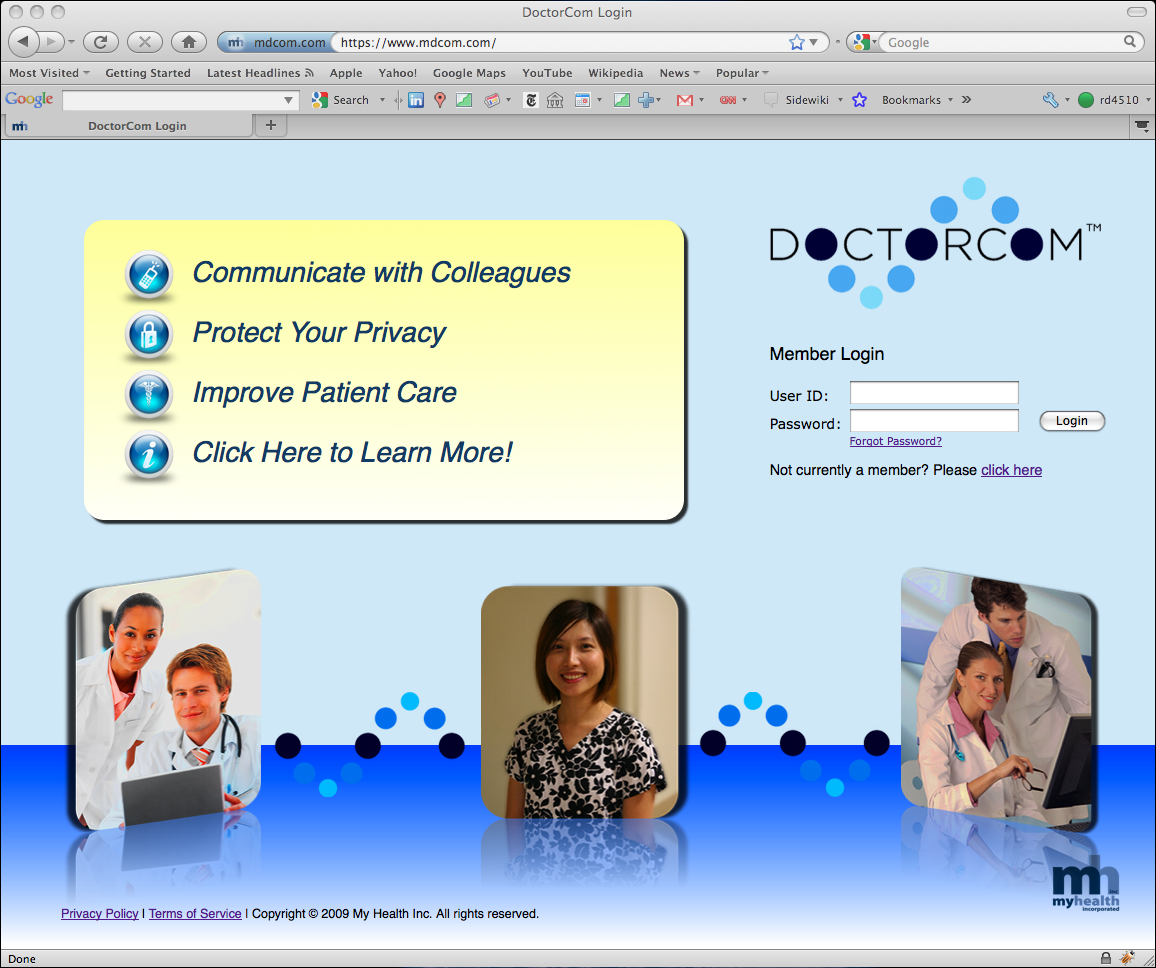The width and height of the screenshot is (1156, 968).
Task: Open the New York Times toolbar icon
Action: (531, 99)
